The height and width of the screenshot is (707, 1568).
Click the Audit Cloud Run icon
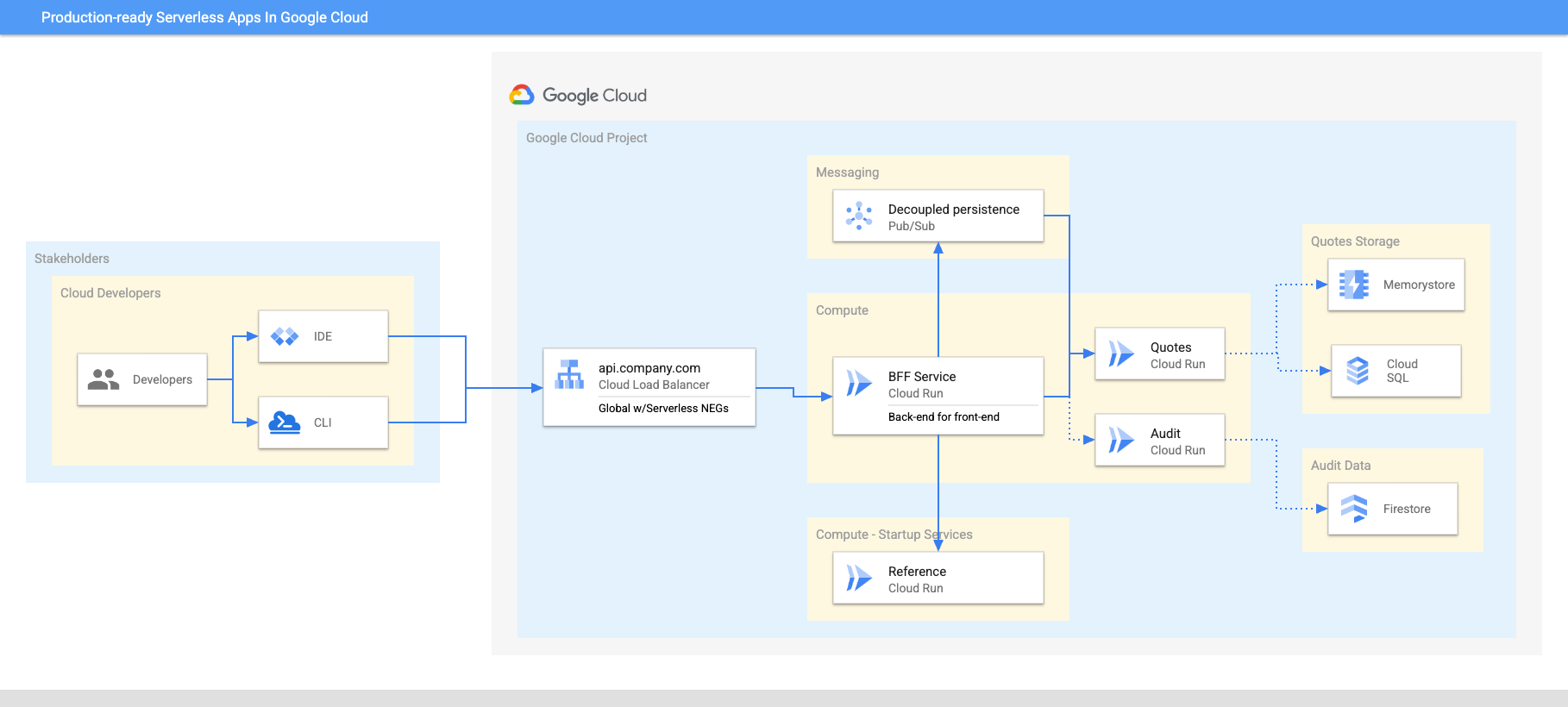point(1121,440)
